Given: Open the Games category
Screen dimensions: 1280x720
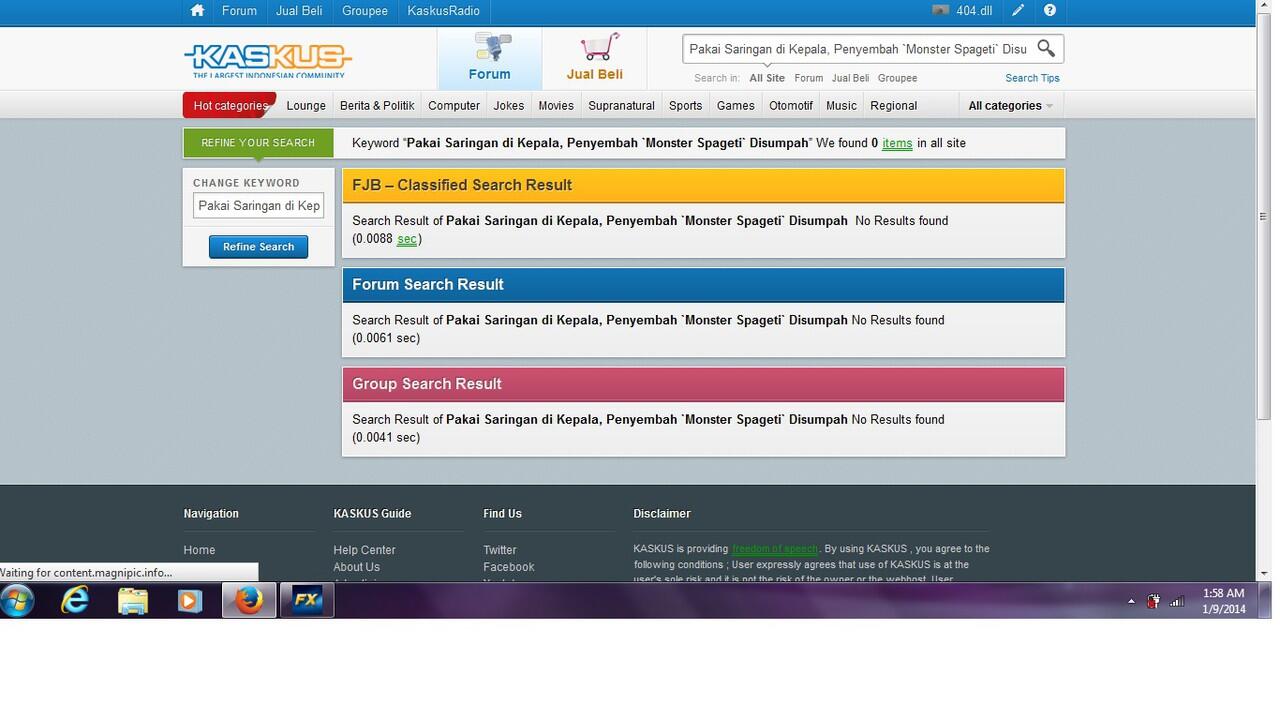Looking at the screenshot, I should tap(736, 106).
